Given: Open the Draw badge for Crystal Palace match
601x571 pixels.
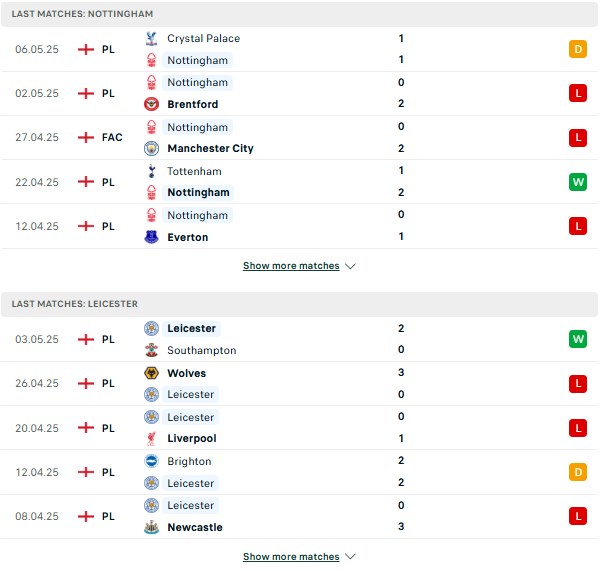Looking at the screenshot, I should pos(578,49).
